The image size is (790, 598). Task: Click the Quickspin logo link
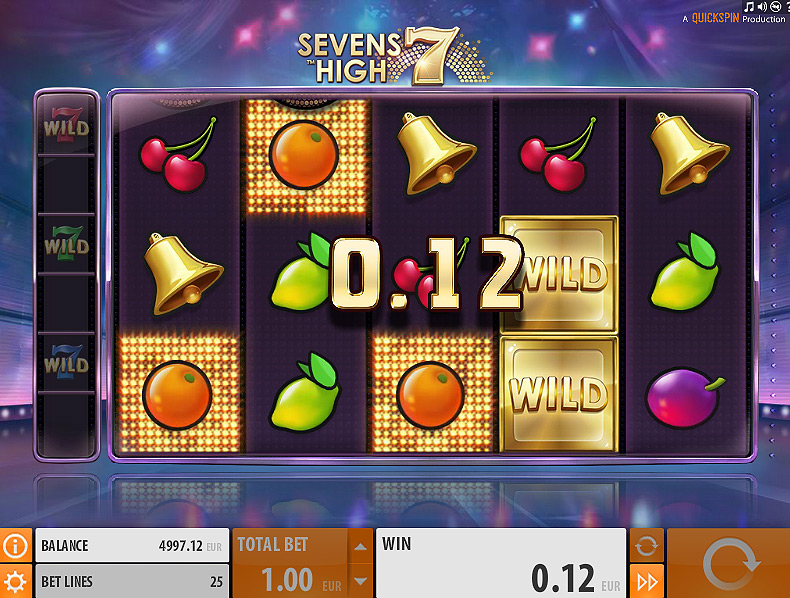[x=715, y=18]
